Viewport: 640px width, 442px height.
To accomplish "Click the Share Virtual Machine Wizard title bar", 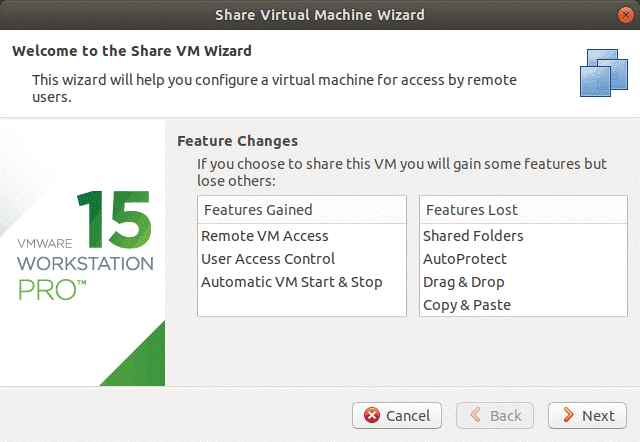I will click(320, 14).
